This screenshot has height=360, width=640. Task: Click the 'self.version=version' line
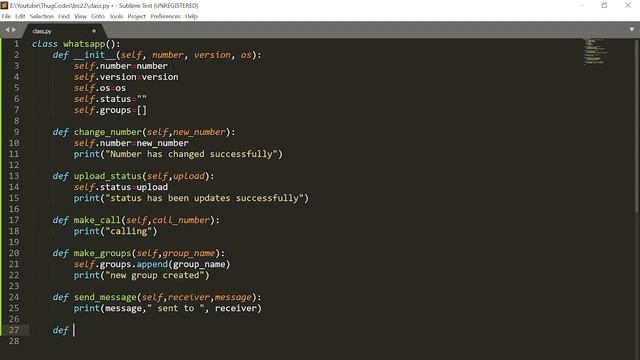126,77
